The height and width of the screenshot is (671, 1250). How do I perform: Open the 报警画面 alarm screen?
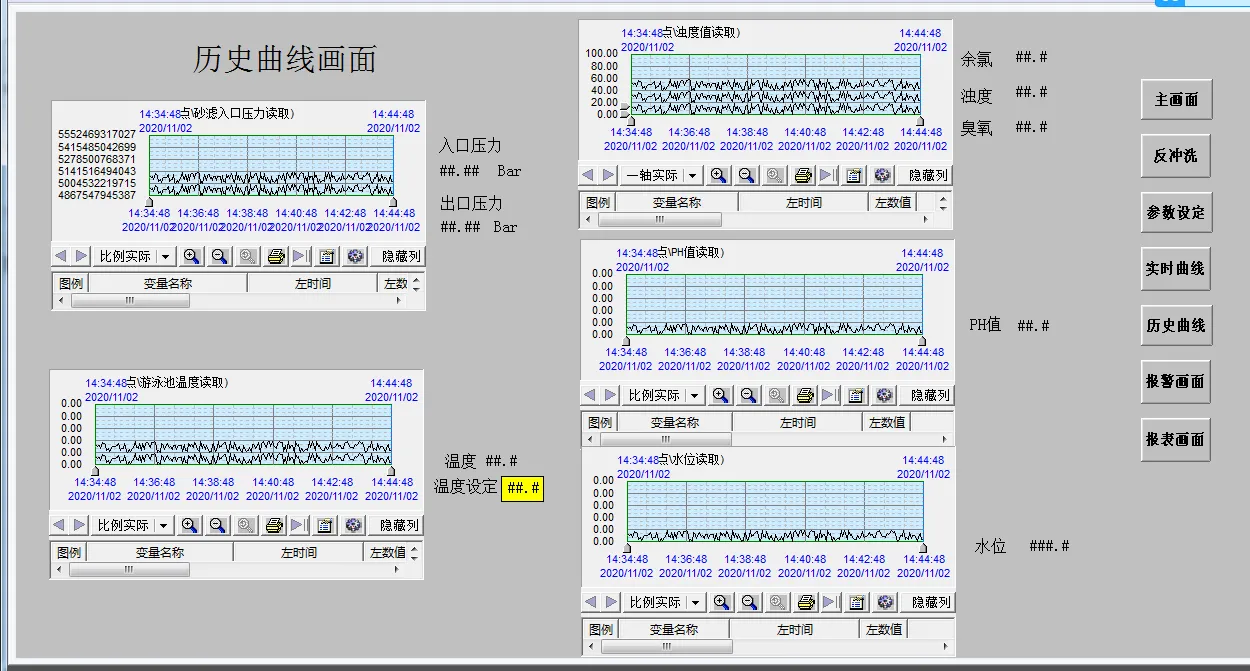pos(1175,382)
